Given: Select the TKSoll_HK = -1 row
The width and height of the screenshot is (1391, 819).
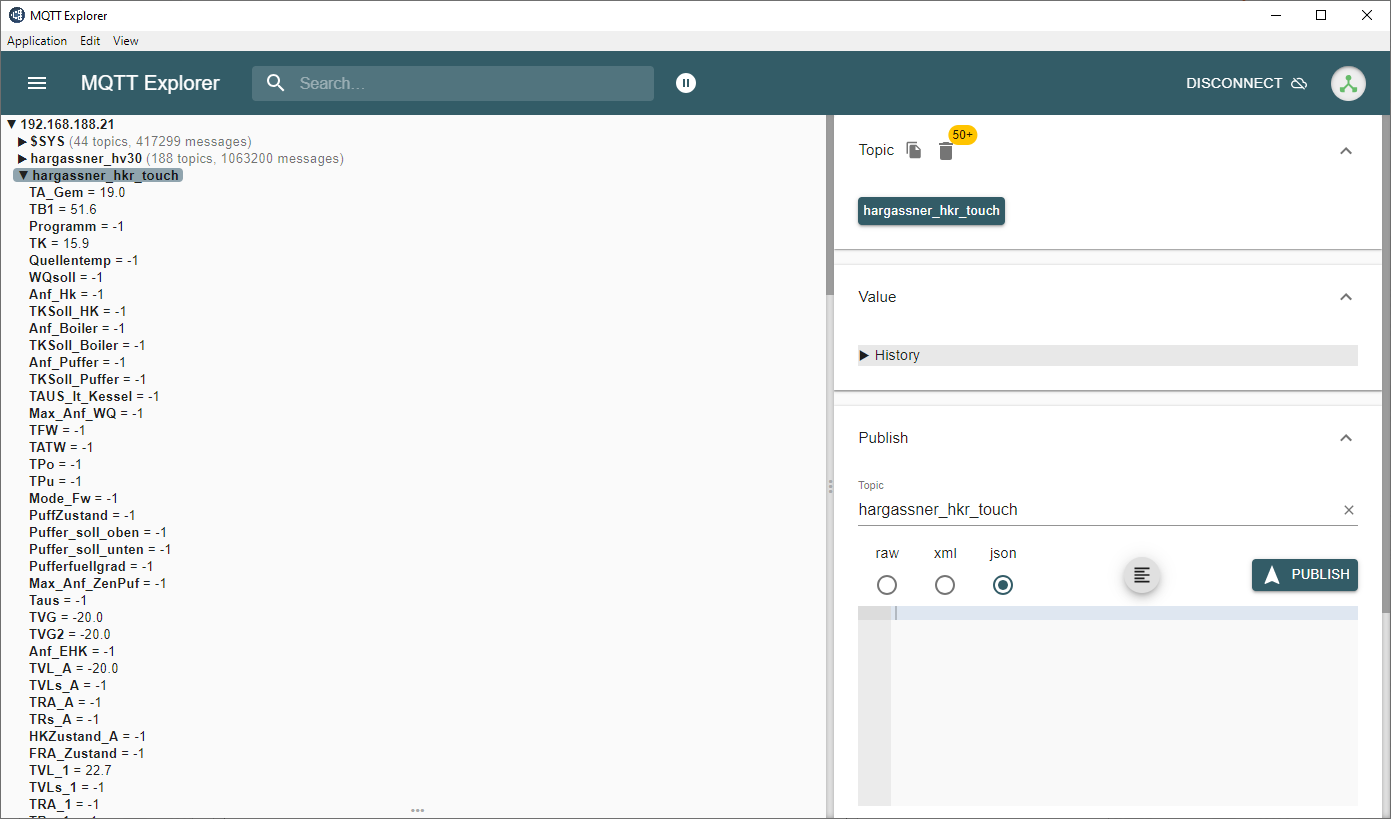Looking at the screenshot, I should pyautogui.click(x=77, y=311).
